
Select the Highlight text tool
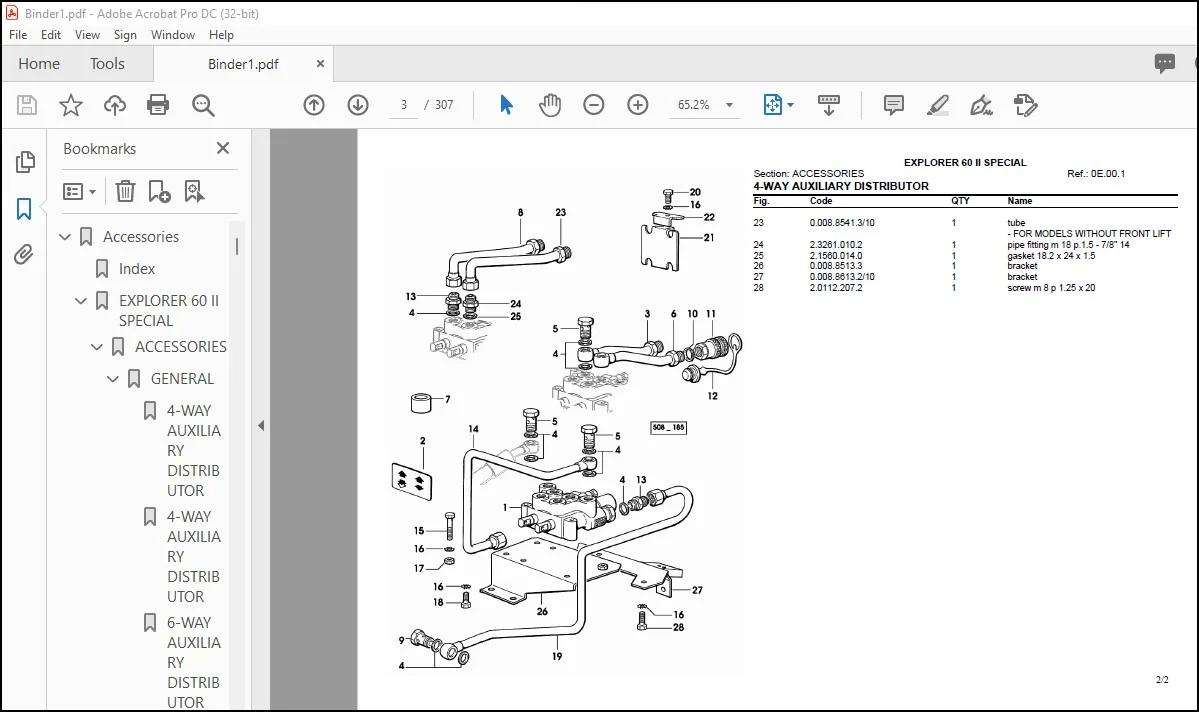click(937, 105)
